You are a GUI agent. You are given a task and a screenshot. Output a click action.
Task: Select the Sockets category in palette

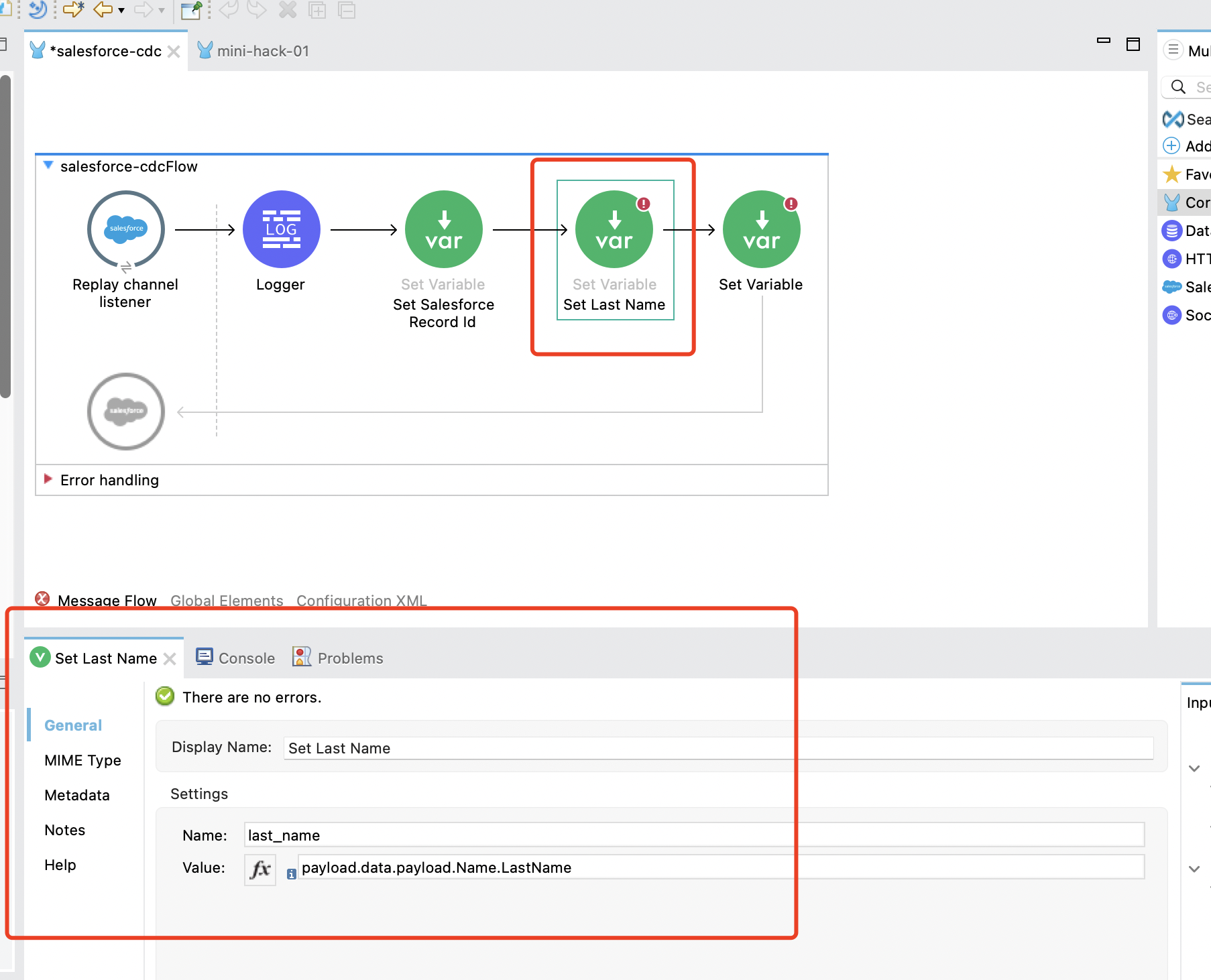point(1187,315)
